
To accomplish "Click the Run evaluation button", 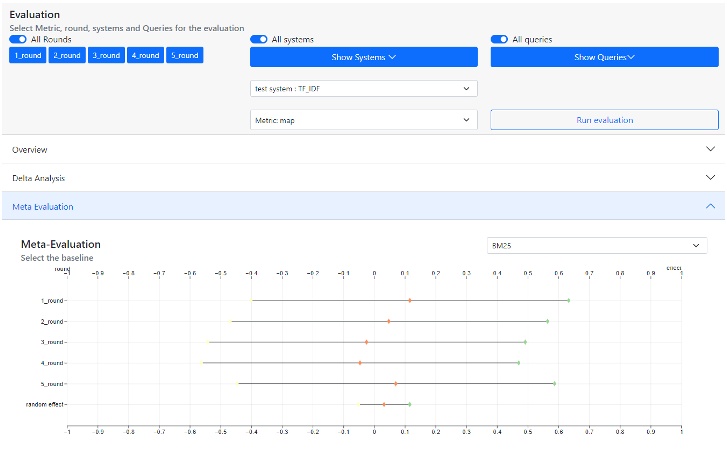I will pos(604,120).
